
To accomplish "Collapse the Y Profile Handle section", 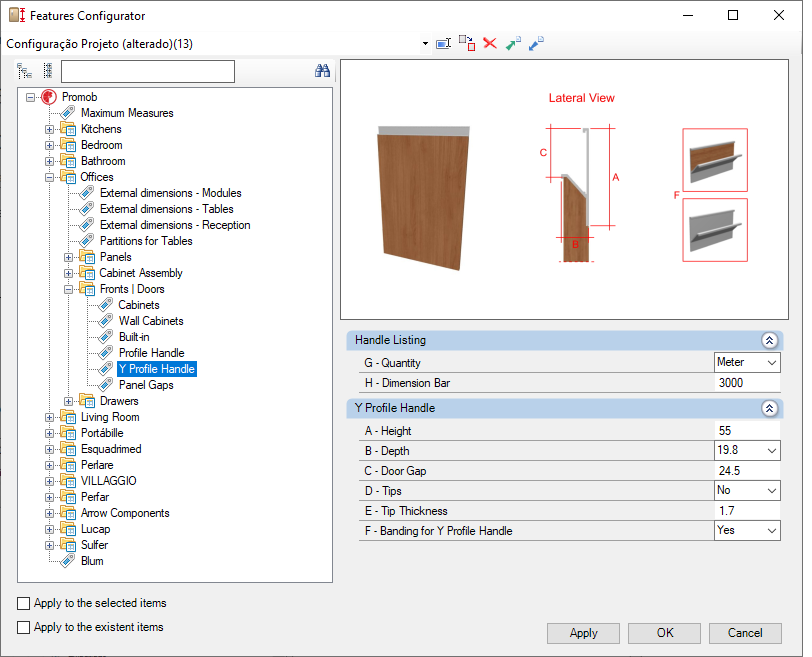I will click(769, 408).
